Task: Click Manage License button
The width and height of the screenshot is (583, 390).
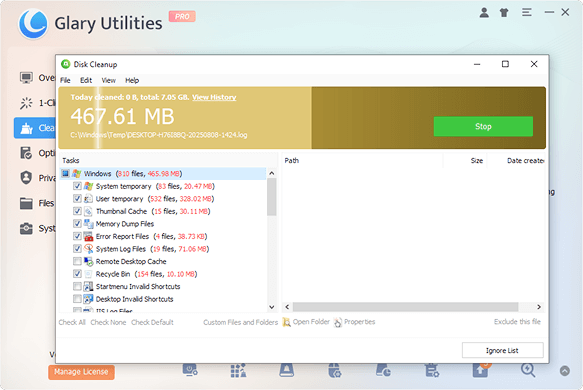Action: click(81, 372)
